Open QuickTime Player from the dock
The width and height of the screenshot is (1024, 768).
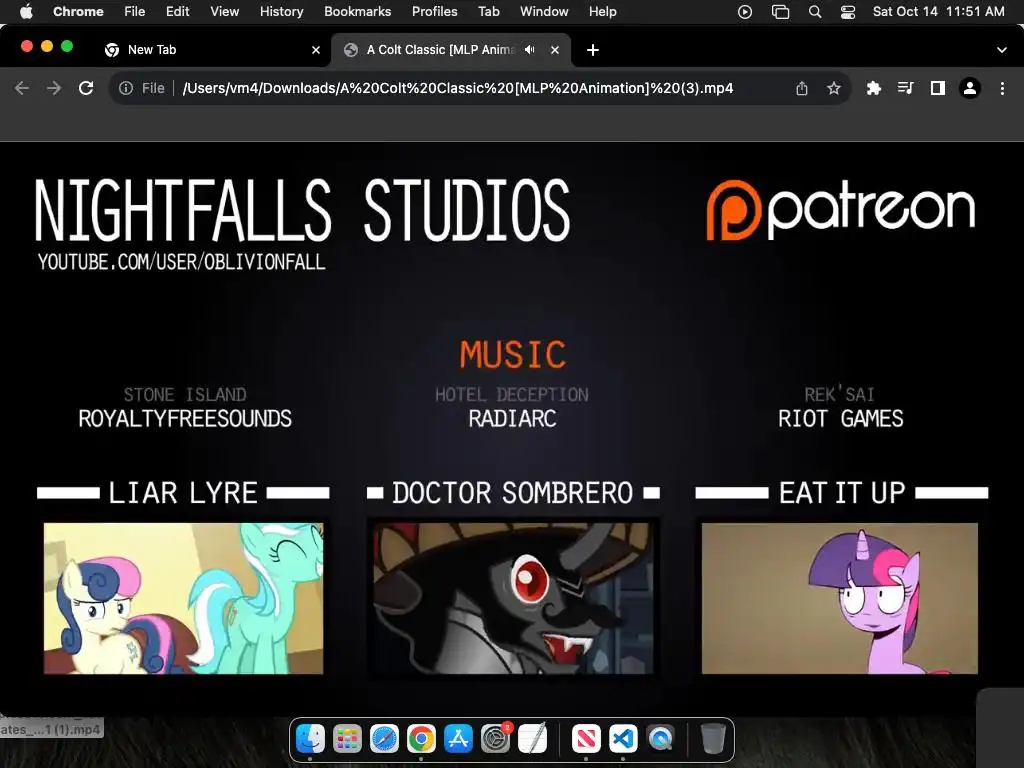pyautogui.click(x=660, y=739)
